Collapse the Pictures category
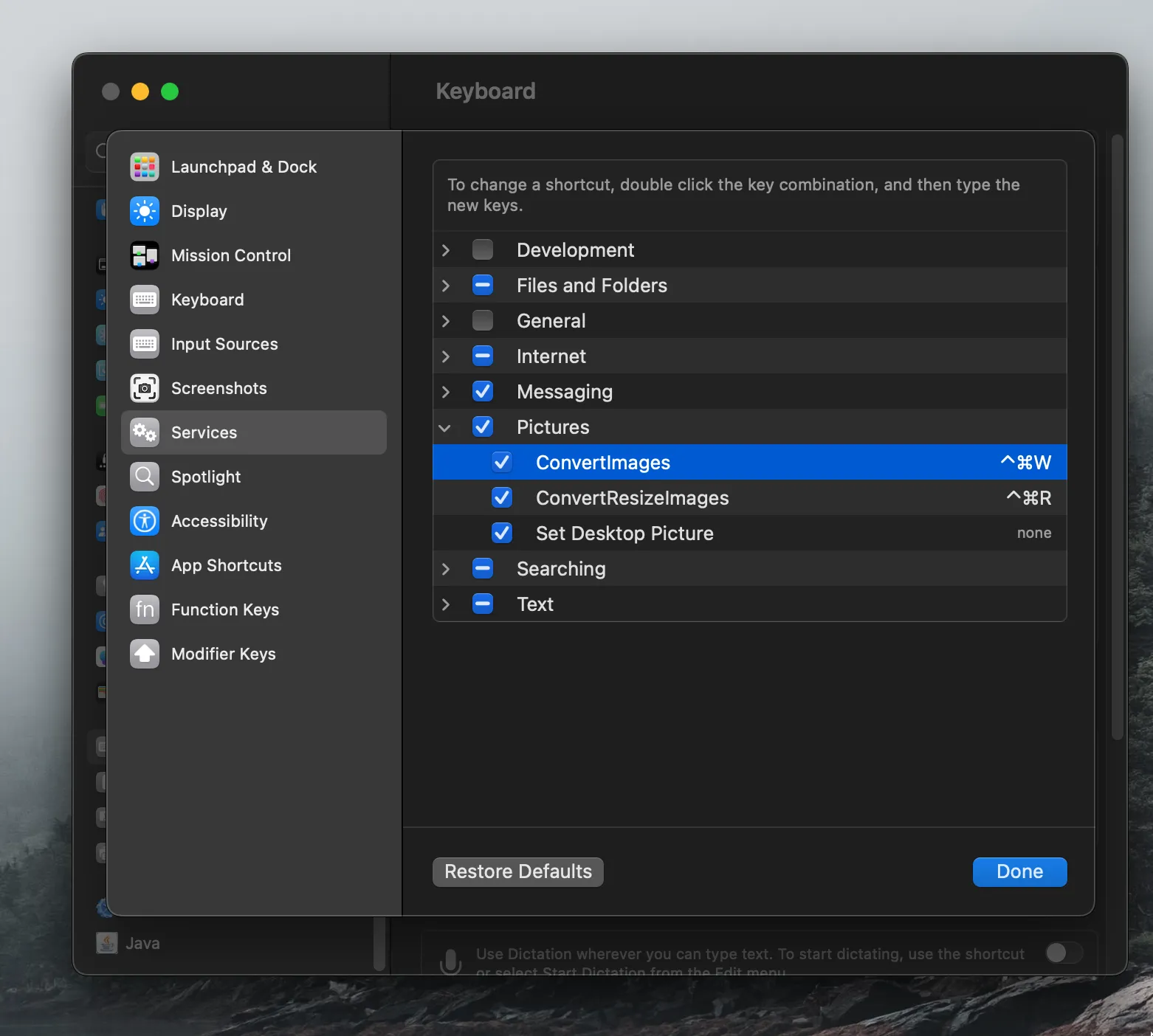 pyautogui.click(x=445, y=428)
